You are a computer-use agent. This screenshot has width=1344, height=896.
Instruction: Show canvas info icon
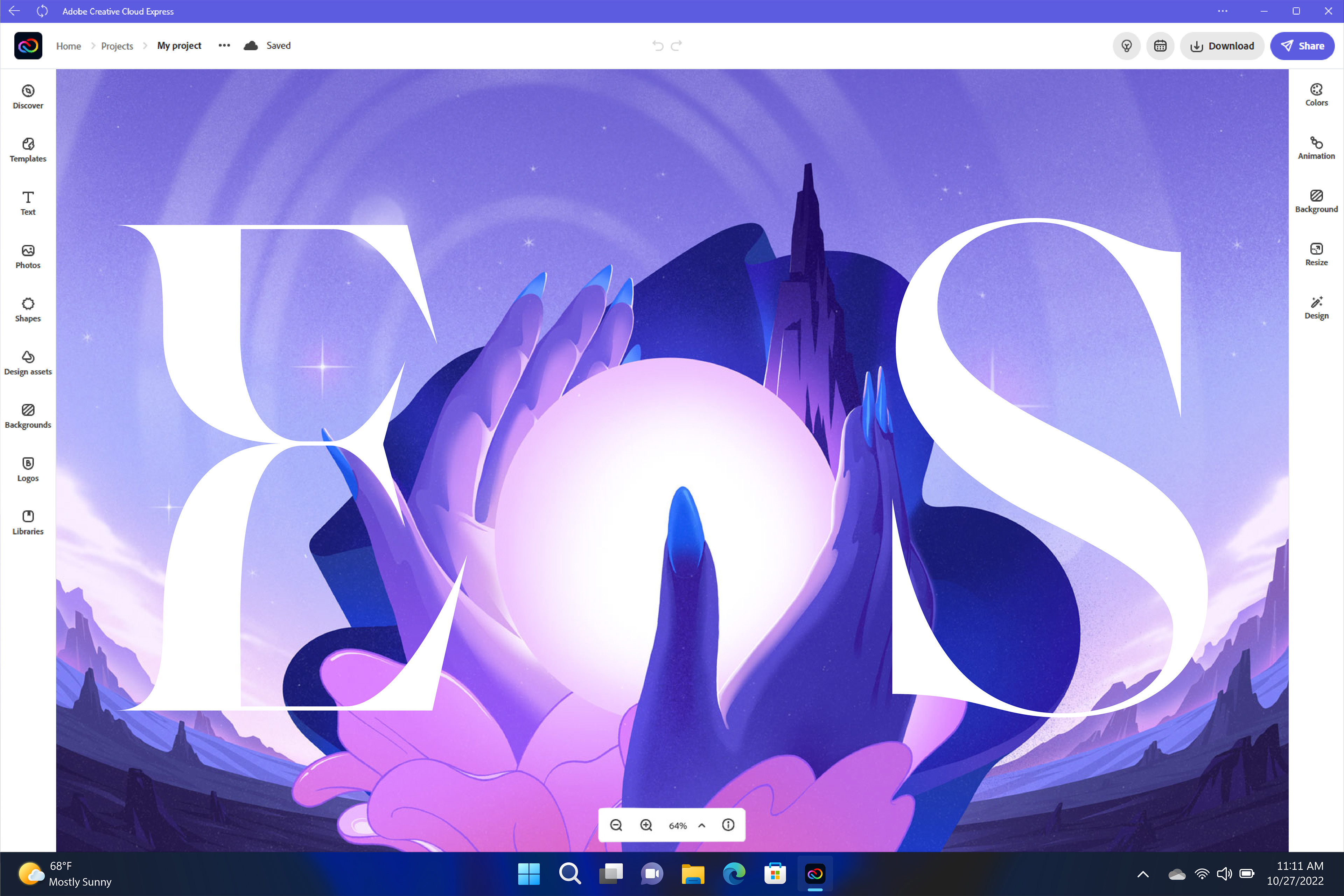click(728, 825)
